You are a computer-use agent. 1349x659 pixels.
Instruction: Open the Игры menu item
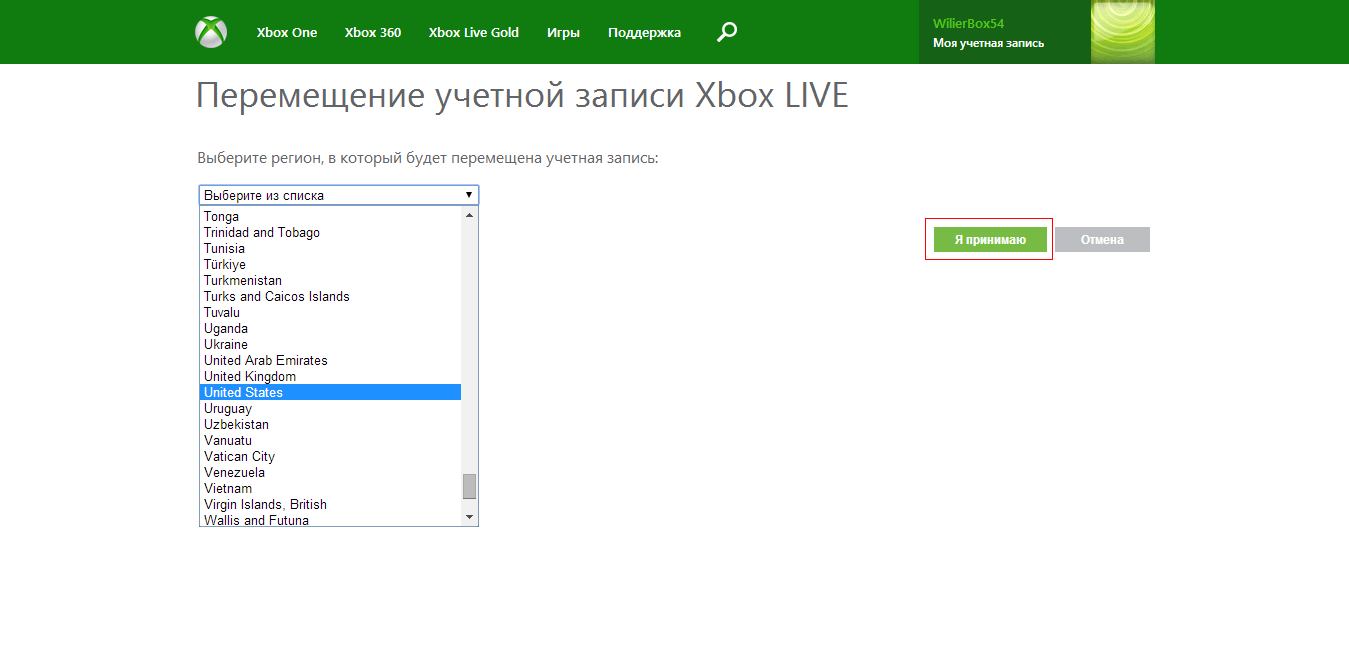coord(563,32)
